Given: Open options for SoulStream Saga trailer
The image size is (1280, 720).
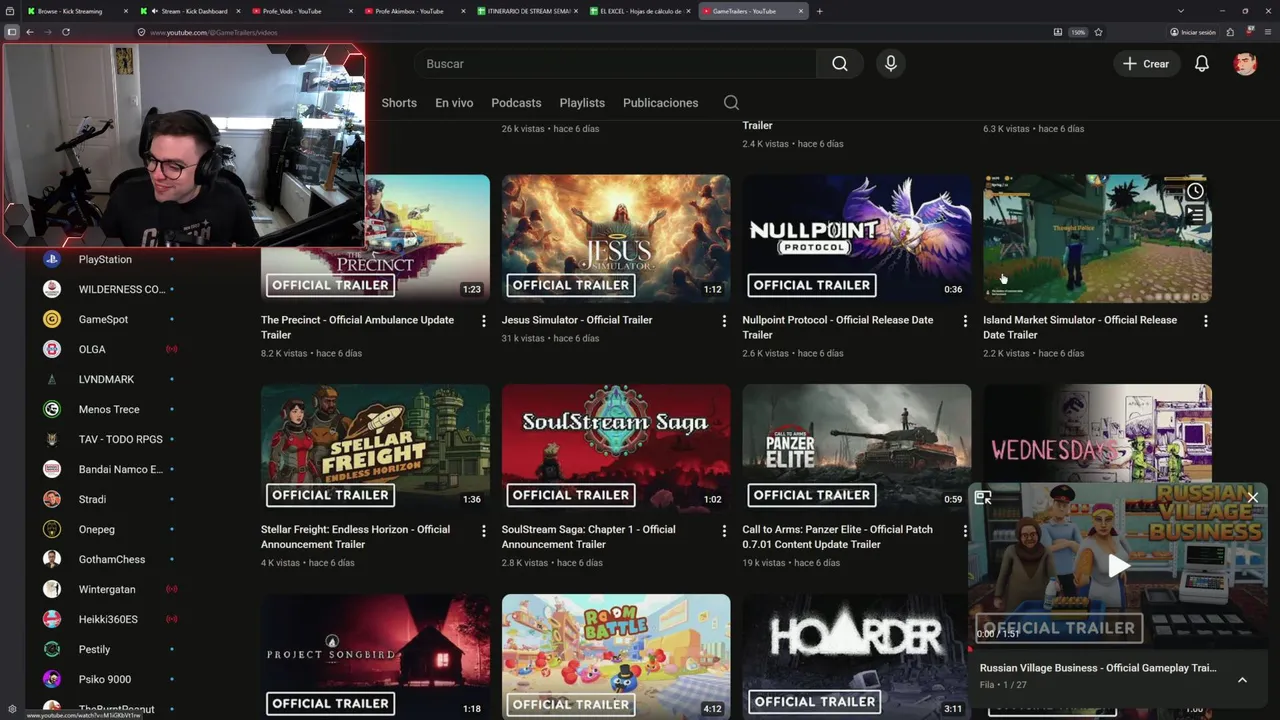Looking at the screenshot, I should point(724,531).
